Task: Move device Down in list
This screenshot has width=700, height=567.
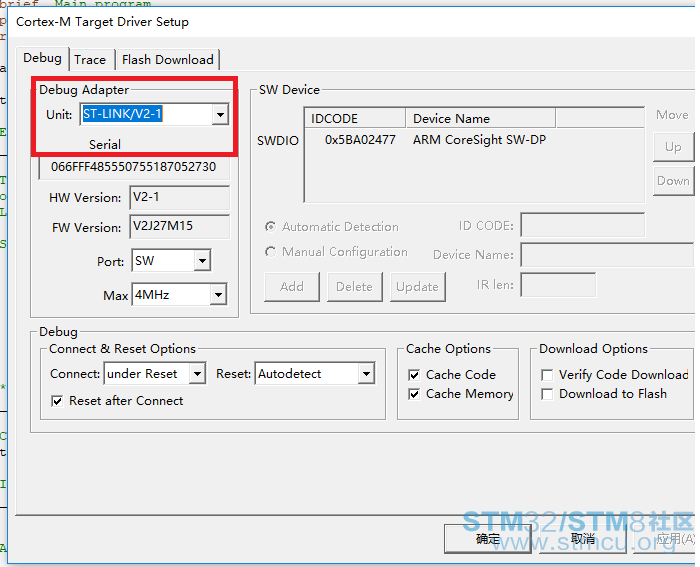Action: pos(673,181)
